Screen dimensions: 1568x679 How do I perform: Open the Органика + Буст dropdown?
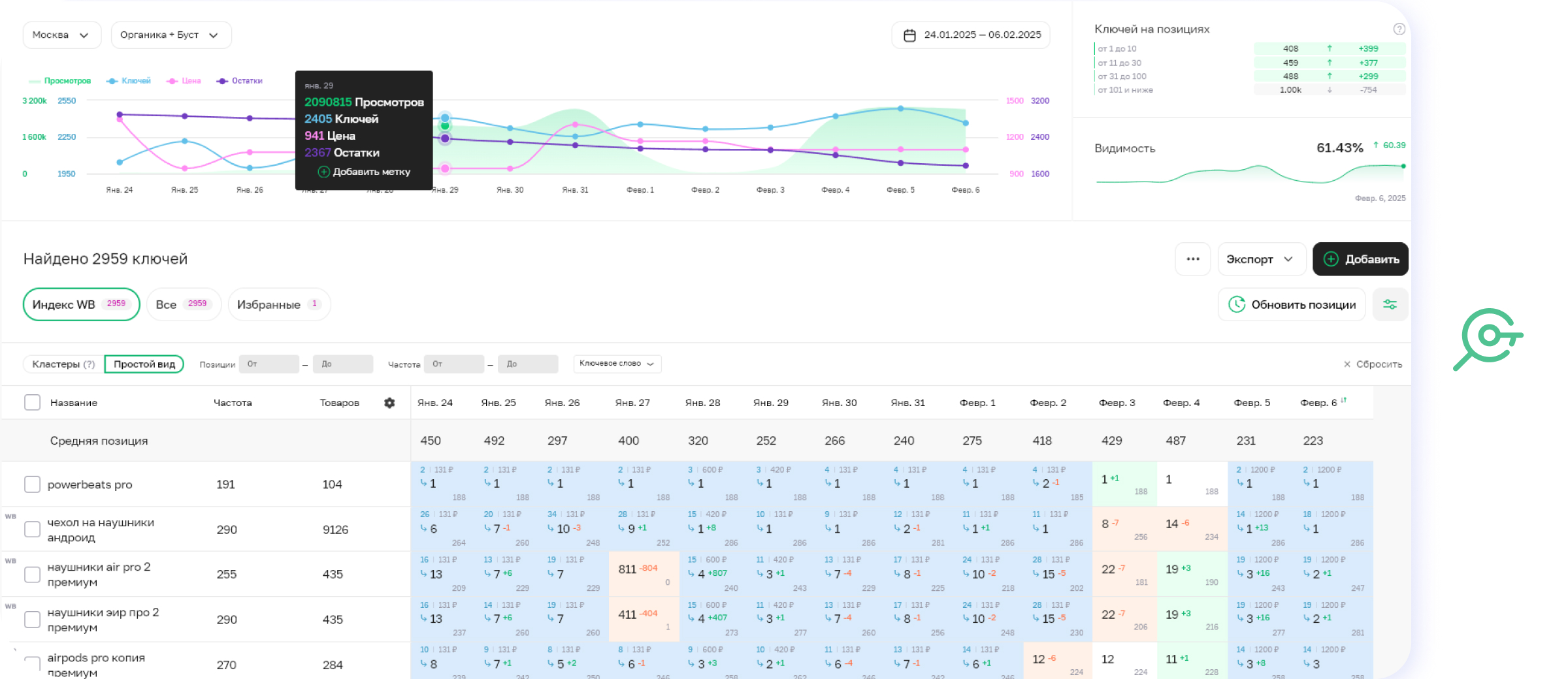pos(171,35)
